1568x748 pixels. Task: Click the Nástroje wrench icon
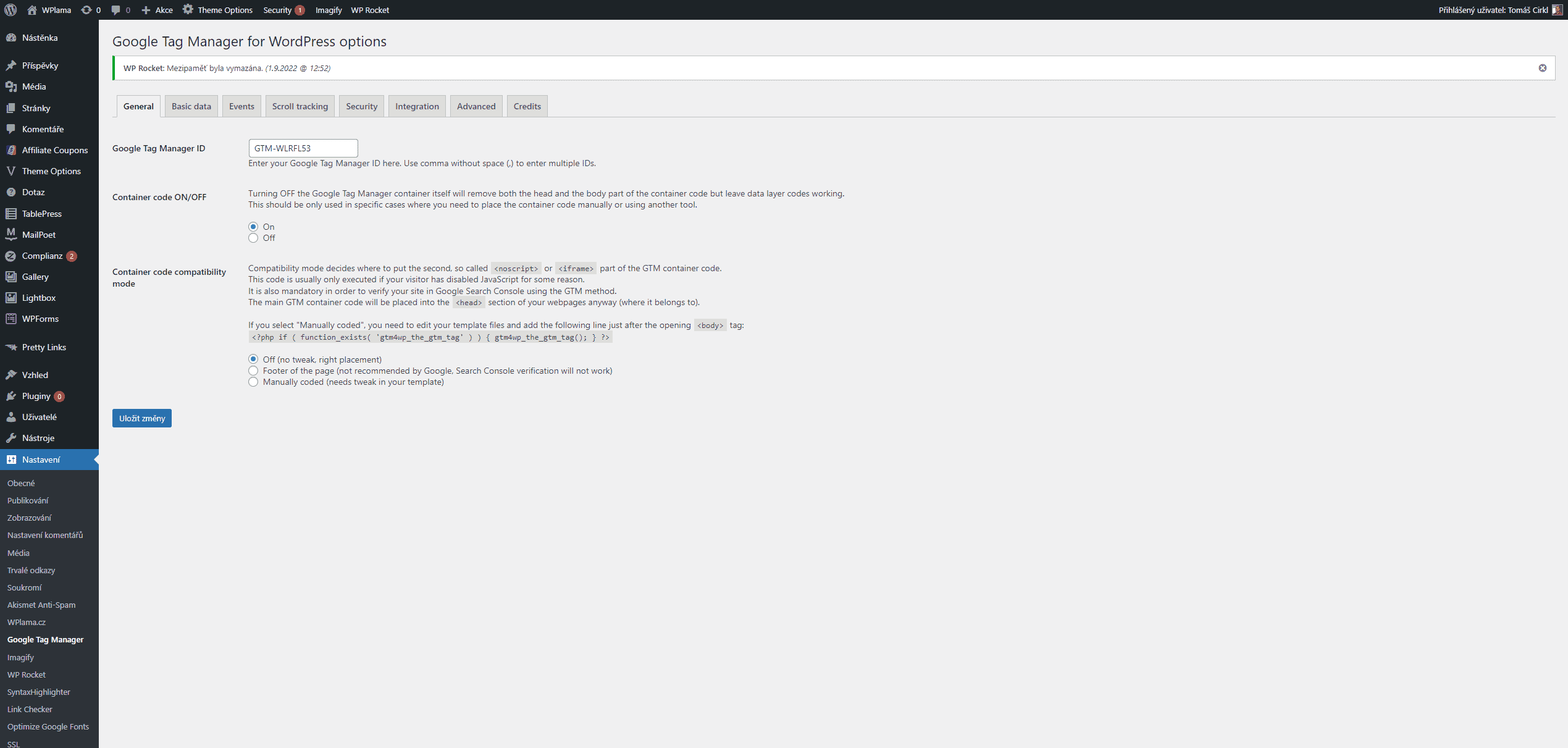click(11, 438)
